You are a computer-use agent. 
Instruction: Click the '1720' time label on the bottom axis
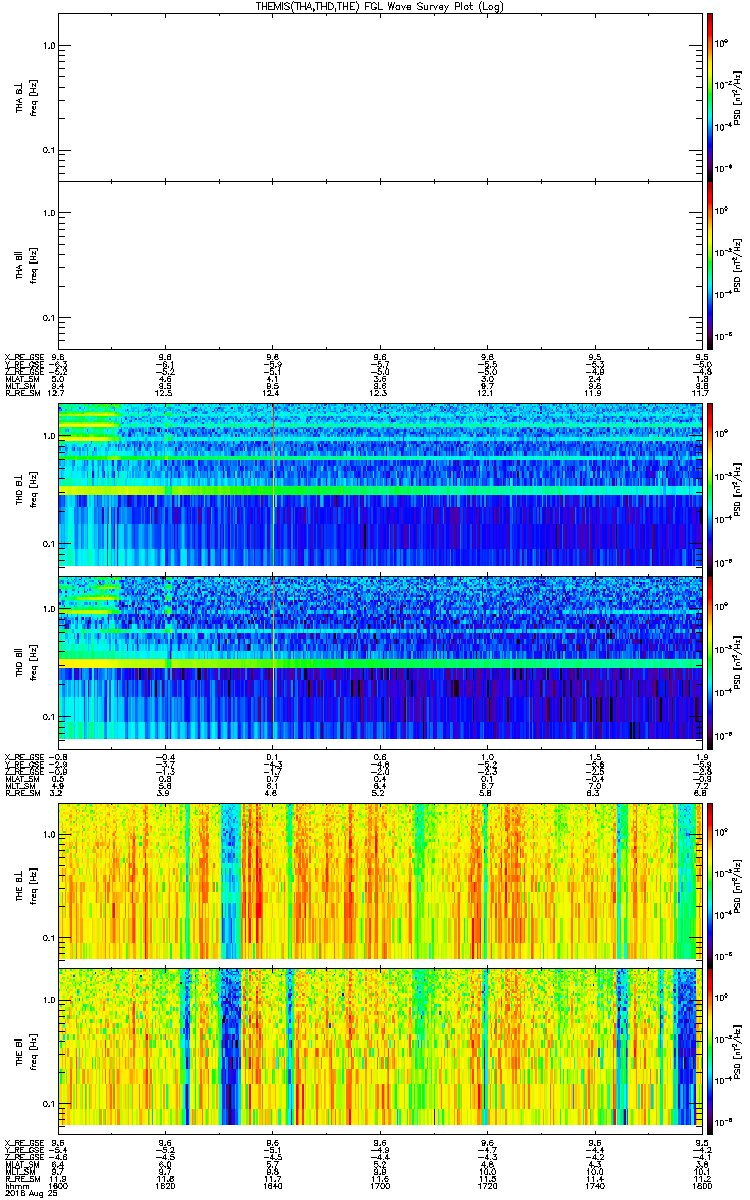[x=488, y=1185]
